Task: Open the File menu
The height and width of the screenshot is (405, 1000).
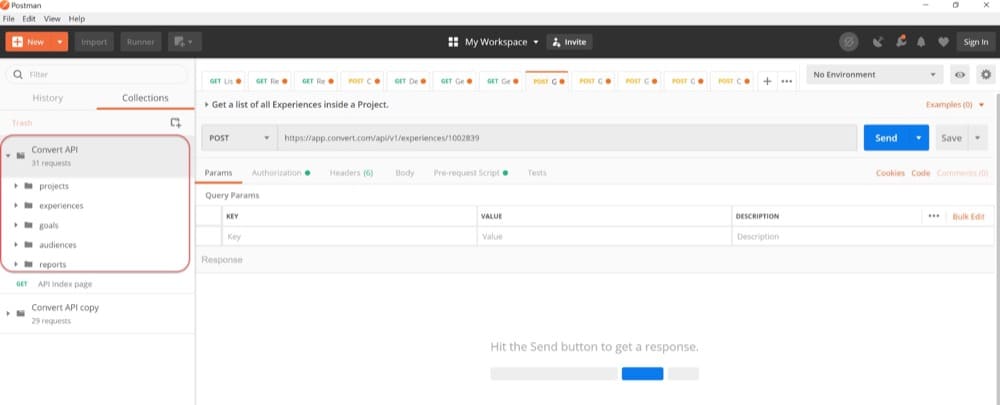Action: (8, 19)
